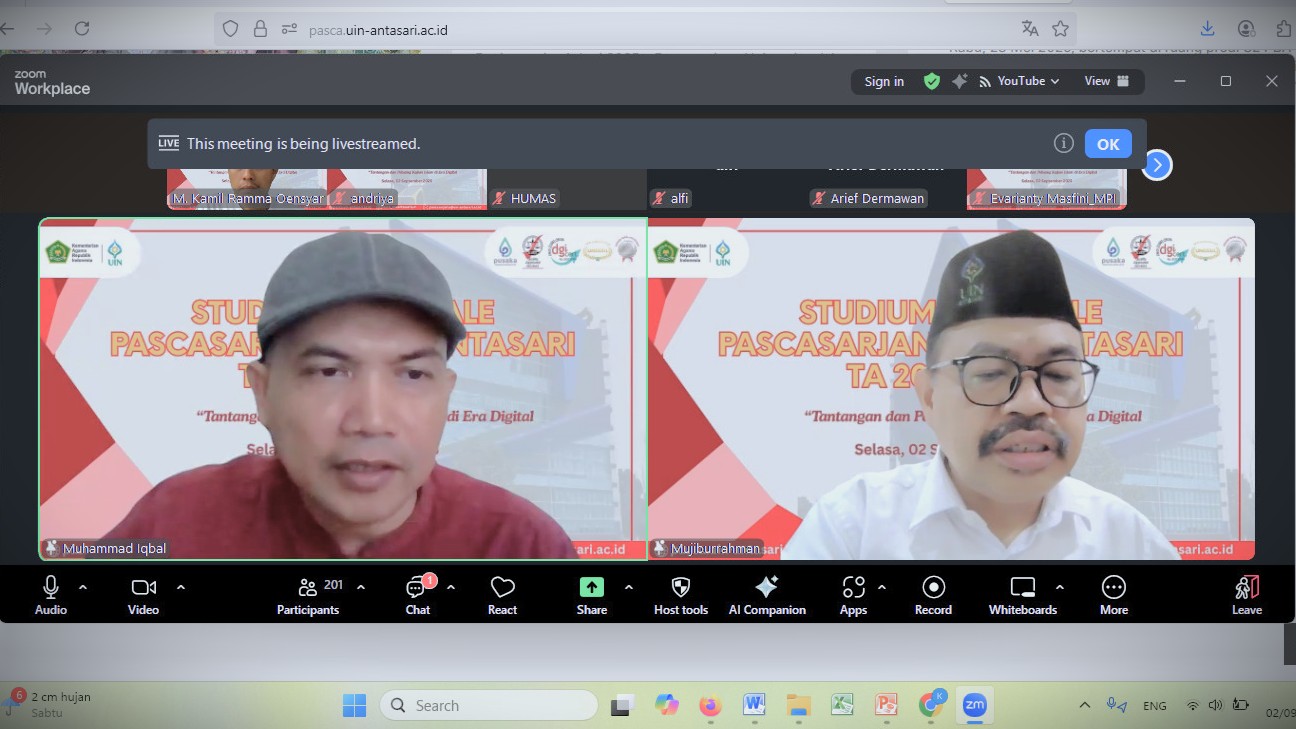
Task: Open the View layout menu
Action: [1106, 81]
